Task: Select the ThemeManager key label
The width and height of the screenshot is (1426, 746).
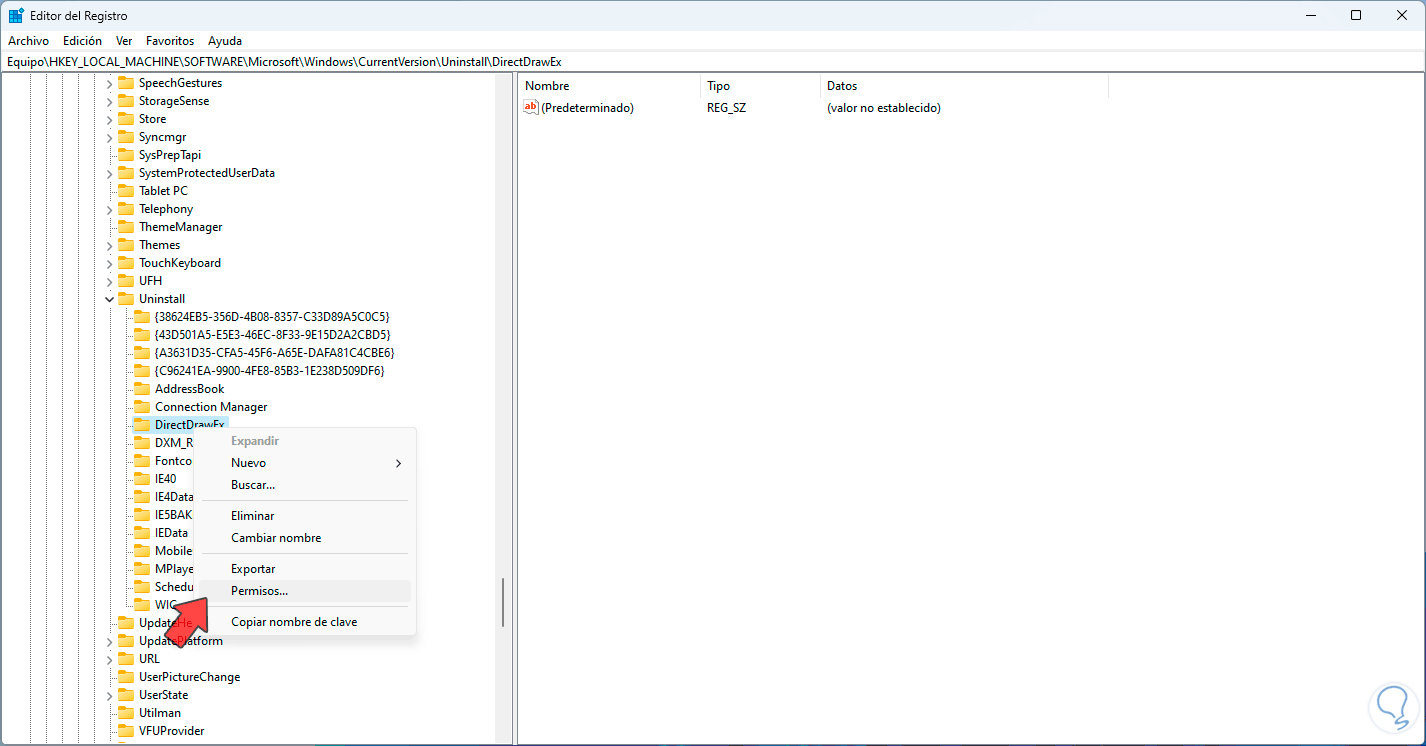Action: (181, 227)
